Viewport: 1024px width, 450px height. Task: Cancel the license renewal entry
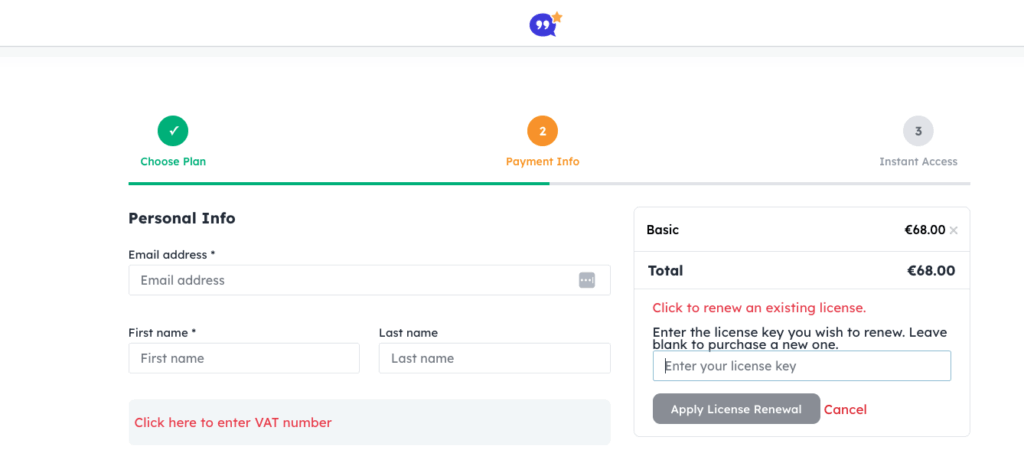(x=845, y=410)
